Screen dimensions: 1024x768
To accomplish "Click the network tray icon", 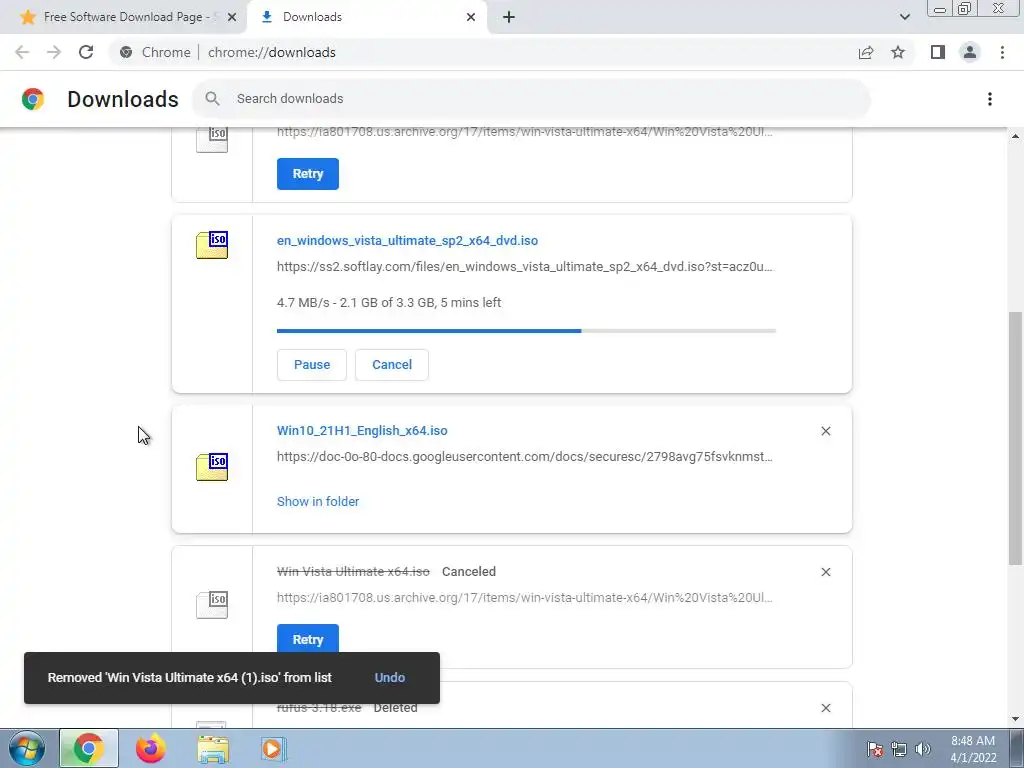I will pyautogui.click(x=899, y=749).
